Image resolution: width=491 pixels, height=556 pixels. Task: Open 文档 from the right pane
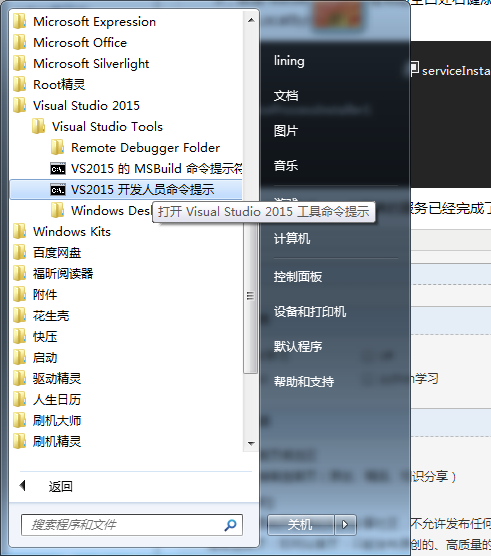(x=286, y=96)
